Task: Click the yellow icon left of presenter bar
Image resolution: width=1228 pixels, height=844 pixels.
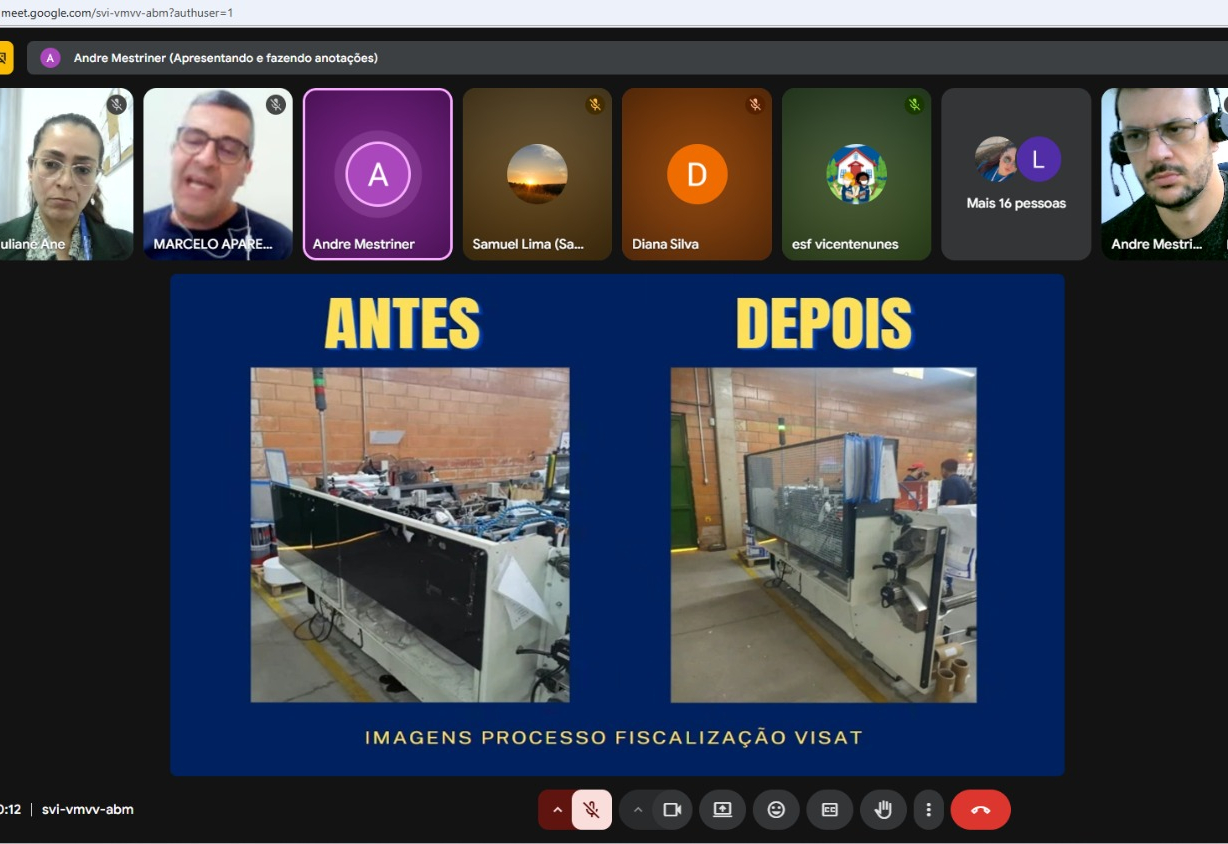Action: [x=5, y=58]
